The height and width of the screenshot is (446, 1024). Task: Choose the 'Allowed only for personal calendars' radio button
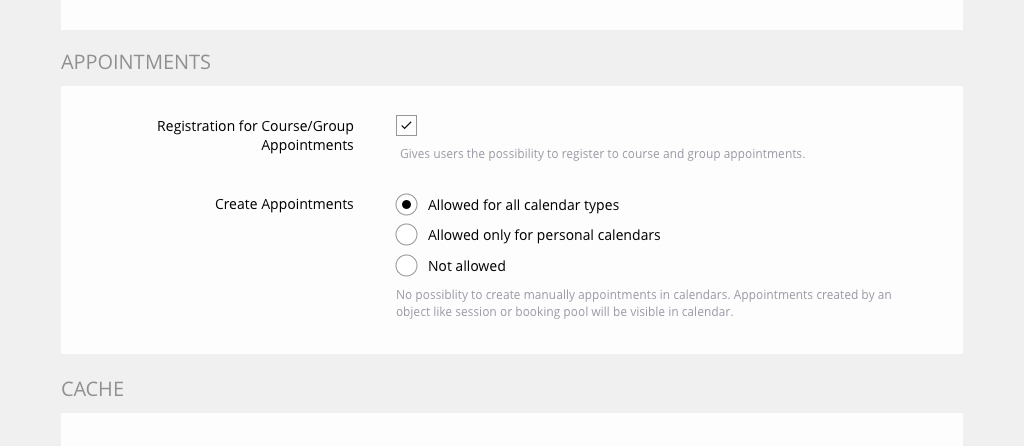pyautogui.click(x=406, y=235)
